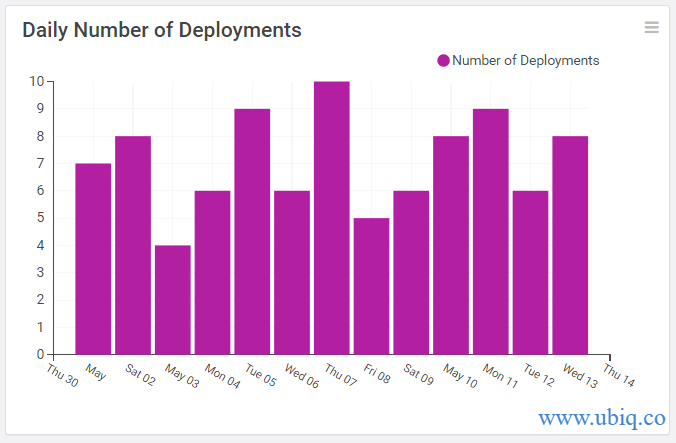Click the Fri 08 bar
Viewport: 676px width, 443px height.
(372, 287)
